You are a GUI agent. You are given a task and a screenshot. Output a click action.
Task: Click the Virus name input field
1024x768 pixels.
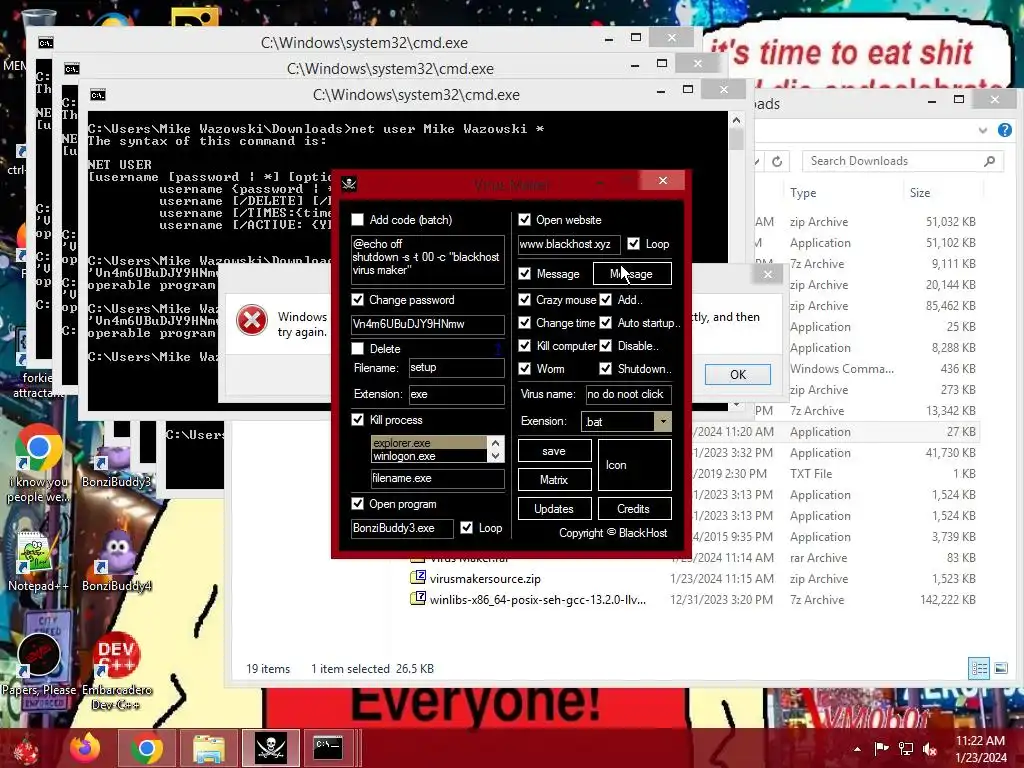(628, 394)
